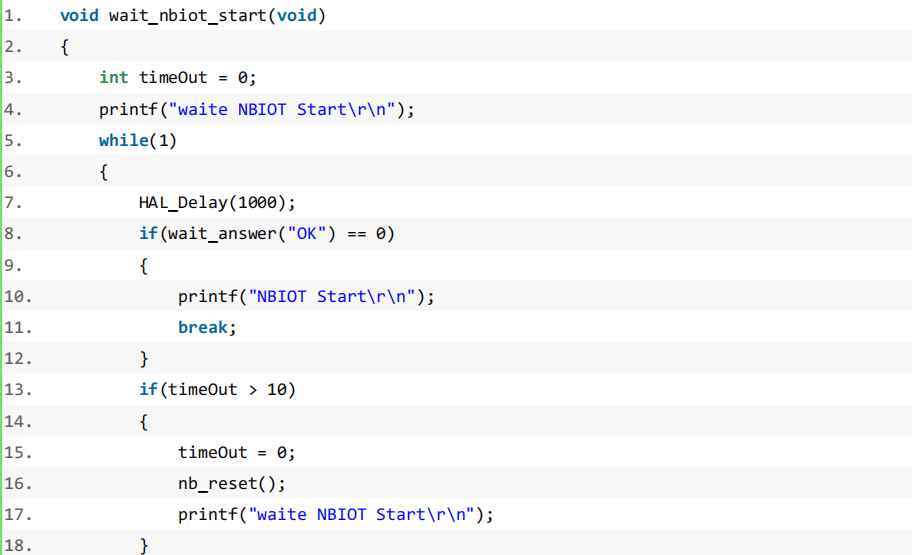Click the int keyword on line 3
The image size is (912, 555).
tap(113, 77)
